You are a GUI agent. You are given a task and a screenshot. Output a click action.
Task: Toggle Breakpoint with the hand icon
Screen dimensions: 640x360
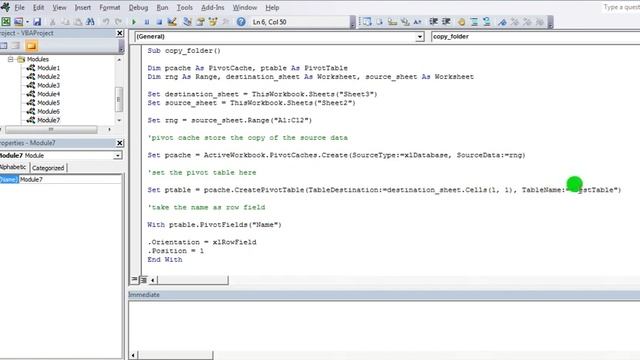coord(461,22)
